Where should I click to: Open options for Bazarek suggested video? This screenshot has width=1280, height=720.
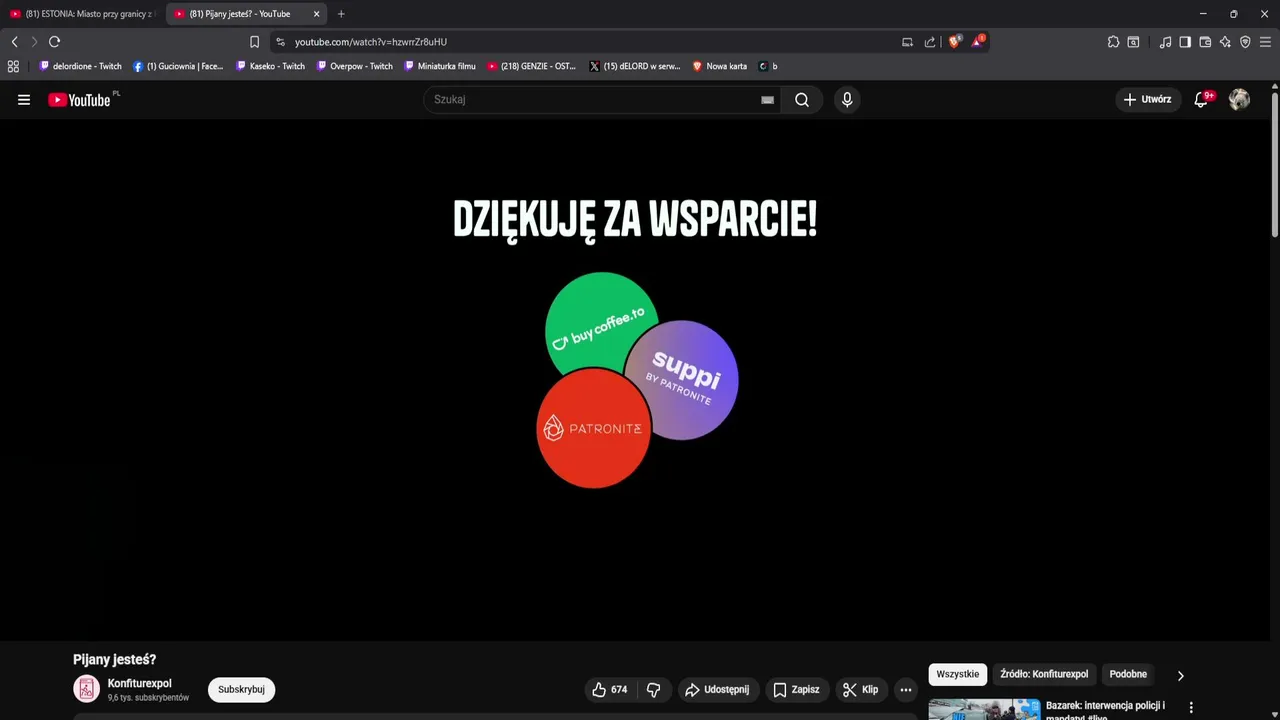point(1190,708)
